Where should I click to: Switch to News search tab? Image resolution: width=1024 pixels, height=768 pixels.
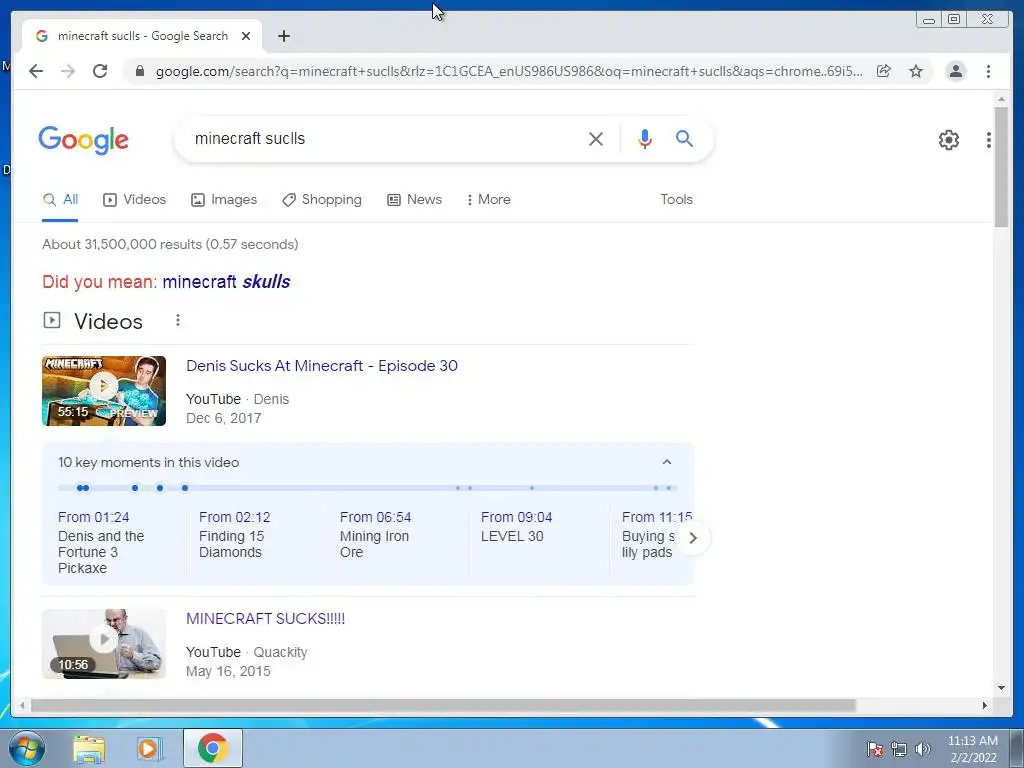pyautogui.click(x=415, y=200)
